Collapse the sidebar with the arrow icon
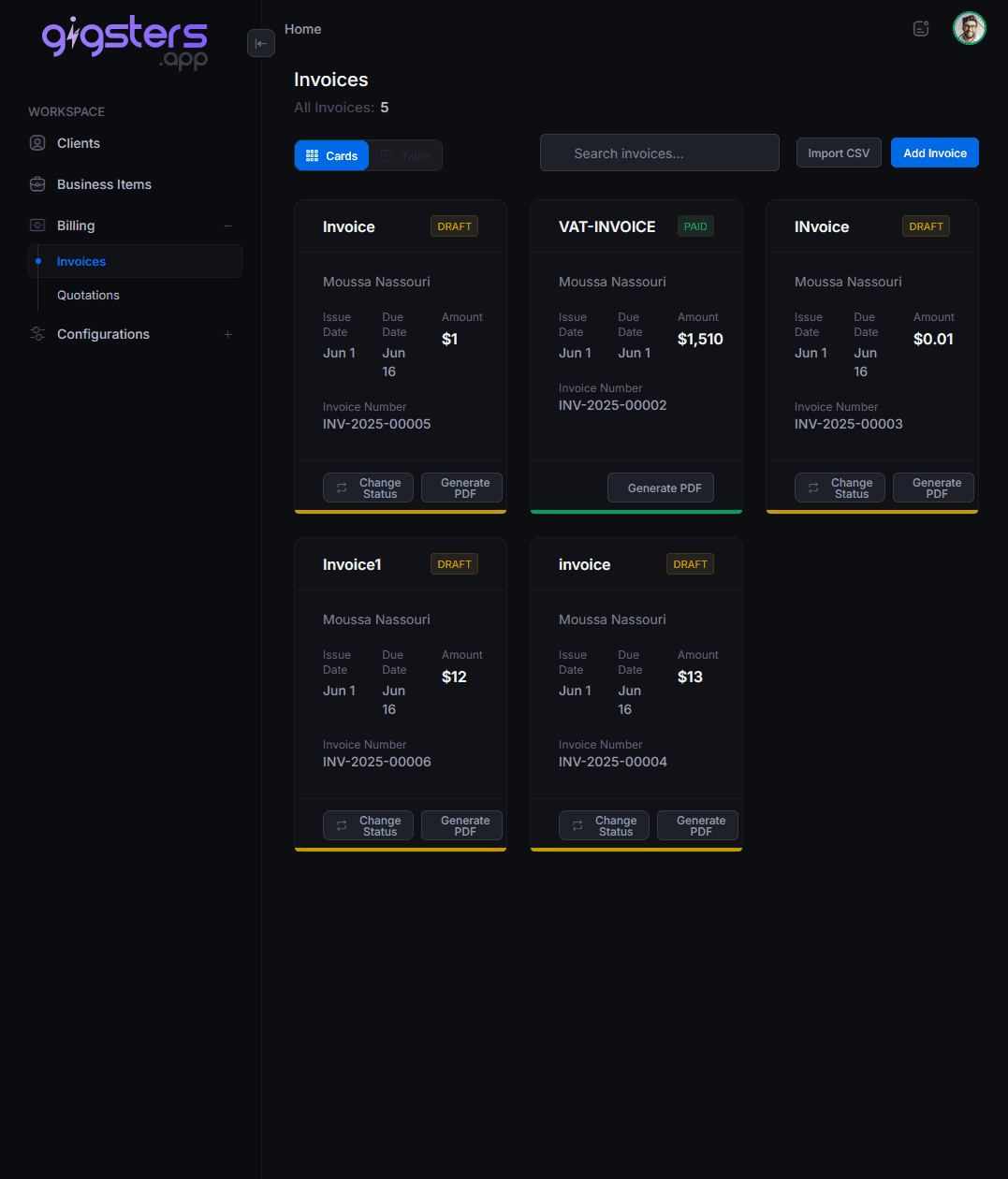This screenshot has height=1179, width=1008. pyautogui.click(x=261, y=43)
